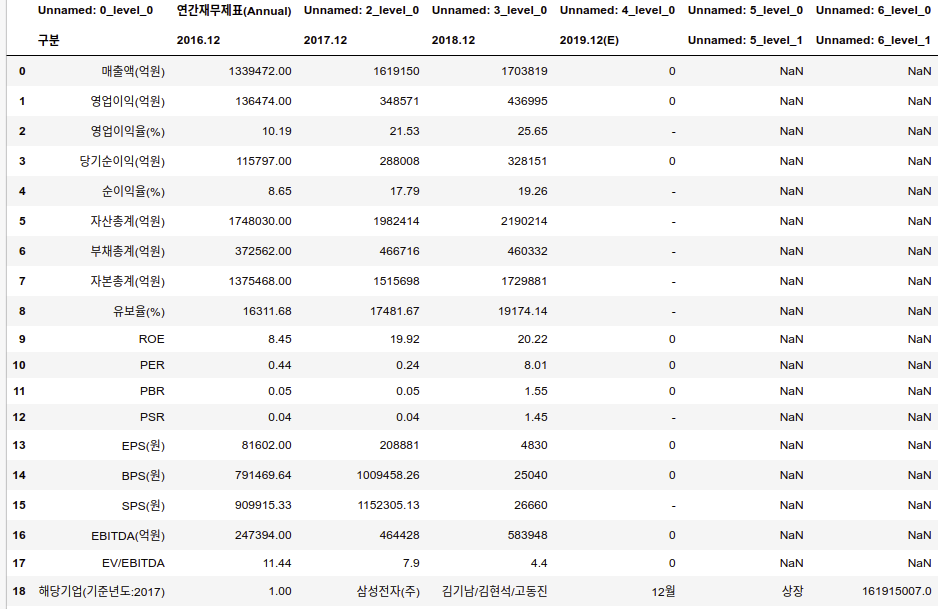
Task: Click the 김기남/김현석/고동진 cell
Action: [x=495, y=592]
